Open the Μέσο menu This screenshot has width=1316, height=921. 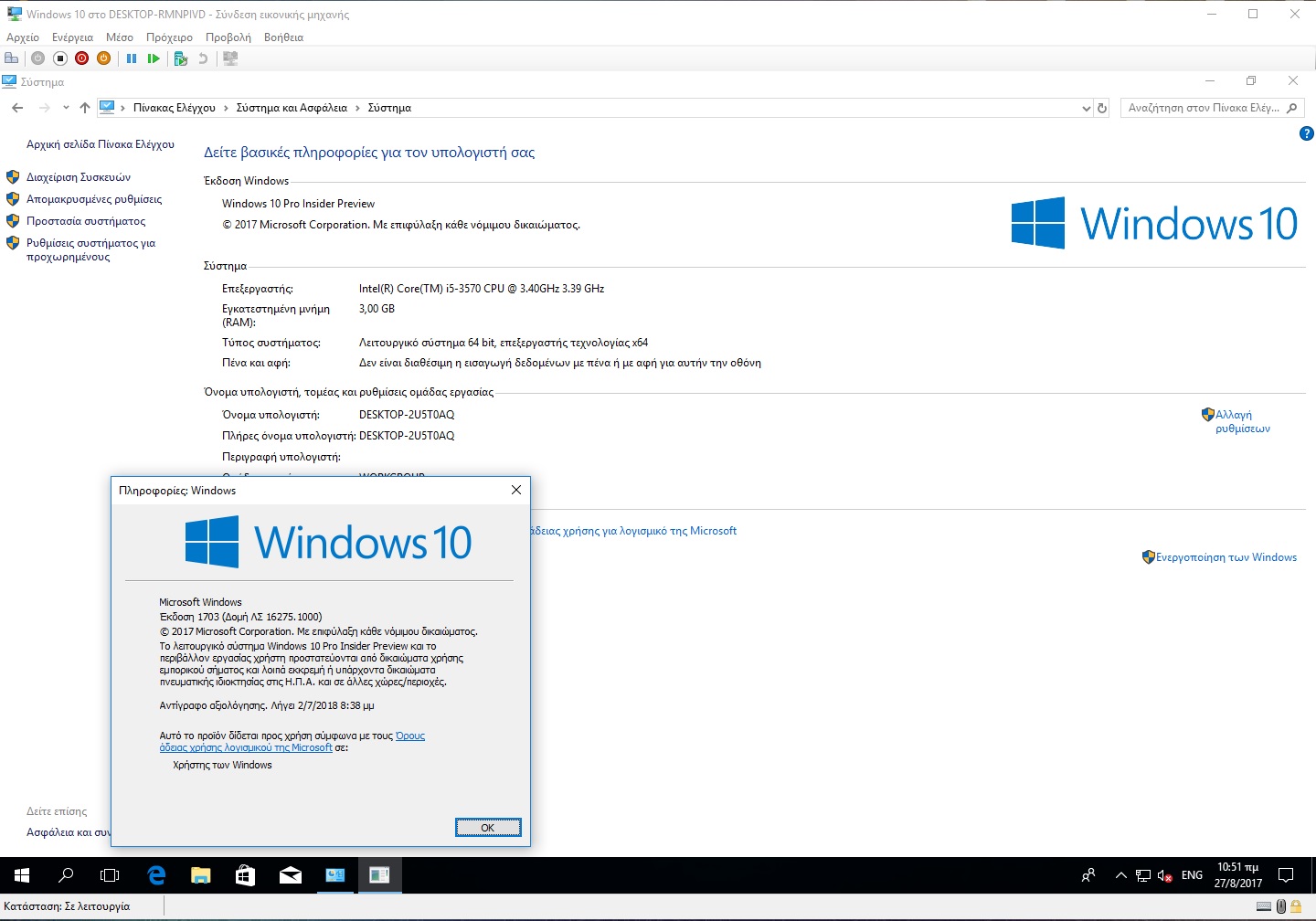tap(120, 37)
